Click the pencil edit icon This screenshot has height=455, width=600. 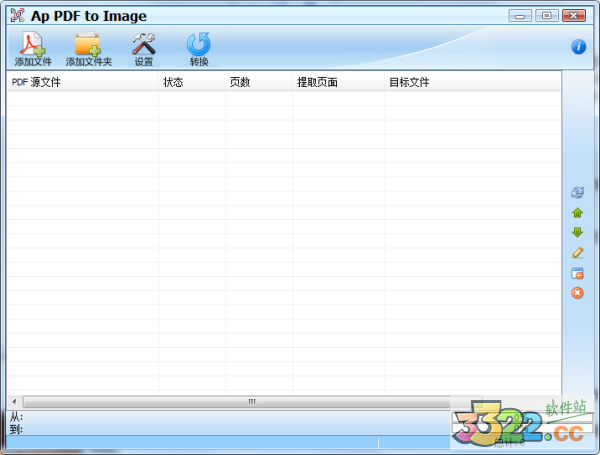click(577, 253)
